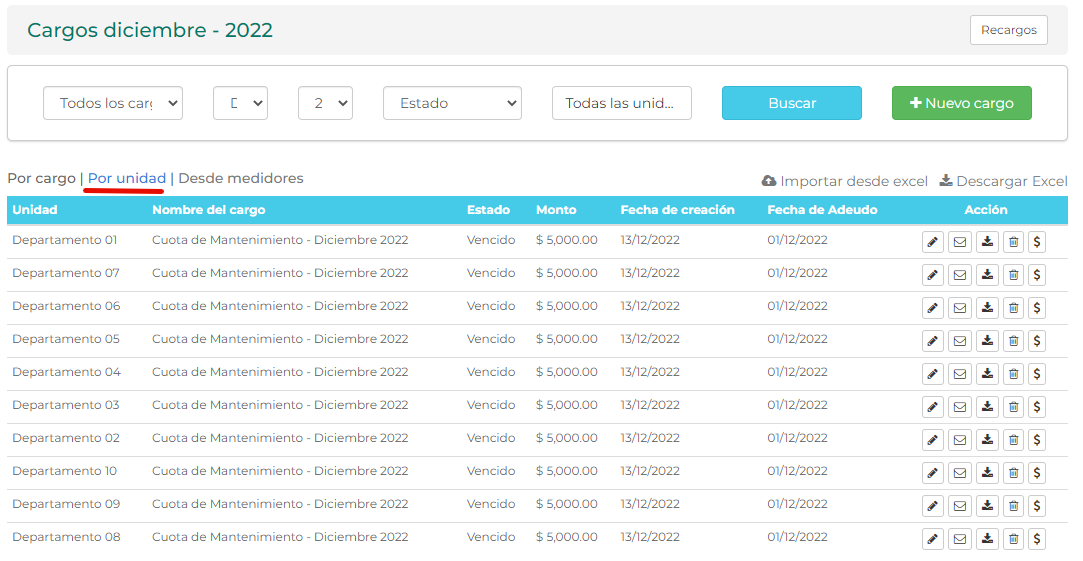Viewport: 1083px width, 561px height.
Task: Click the Buscar button
Action: [x=791, y=103]
